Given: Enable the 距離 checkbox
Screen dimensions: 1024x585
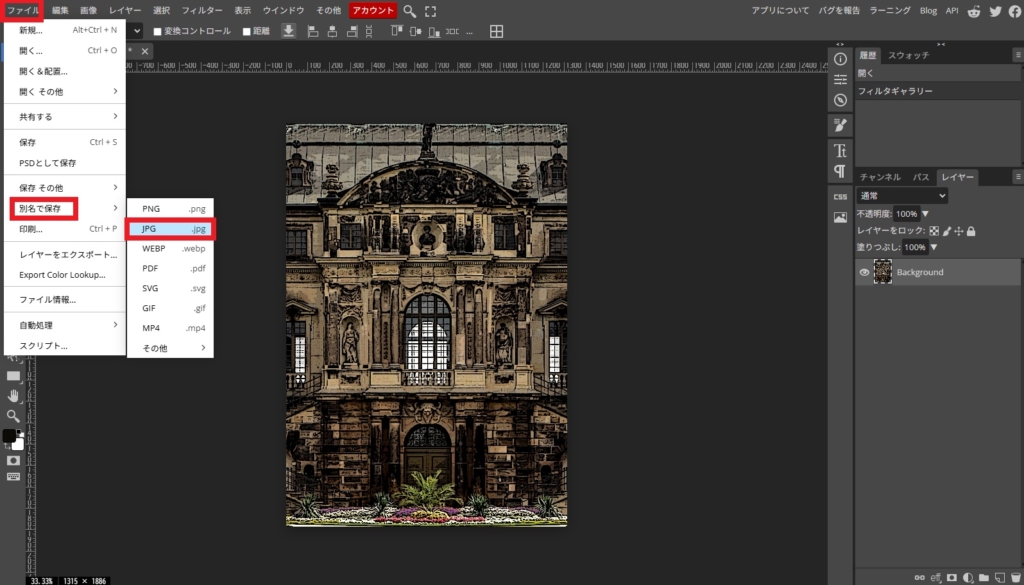Looking at the screenshot, I should 247,31.
